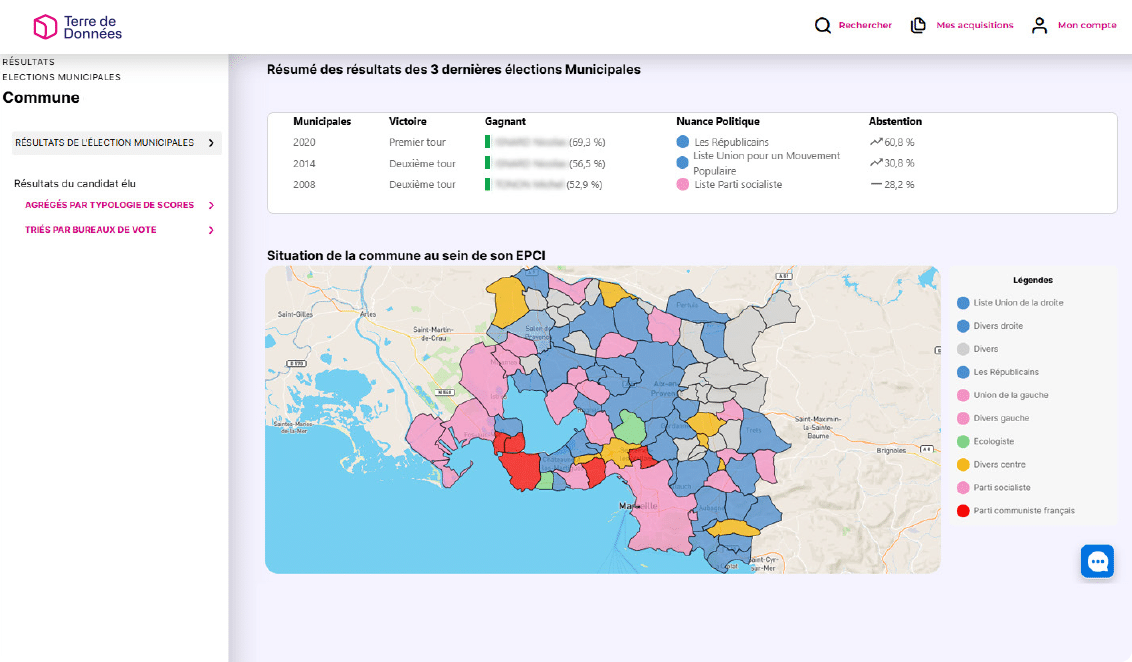The width and height of the screenshot is (1132, 662).
Task: Click the 2014 abstention trend arrow icon
Action: coord(876,163)
